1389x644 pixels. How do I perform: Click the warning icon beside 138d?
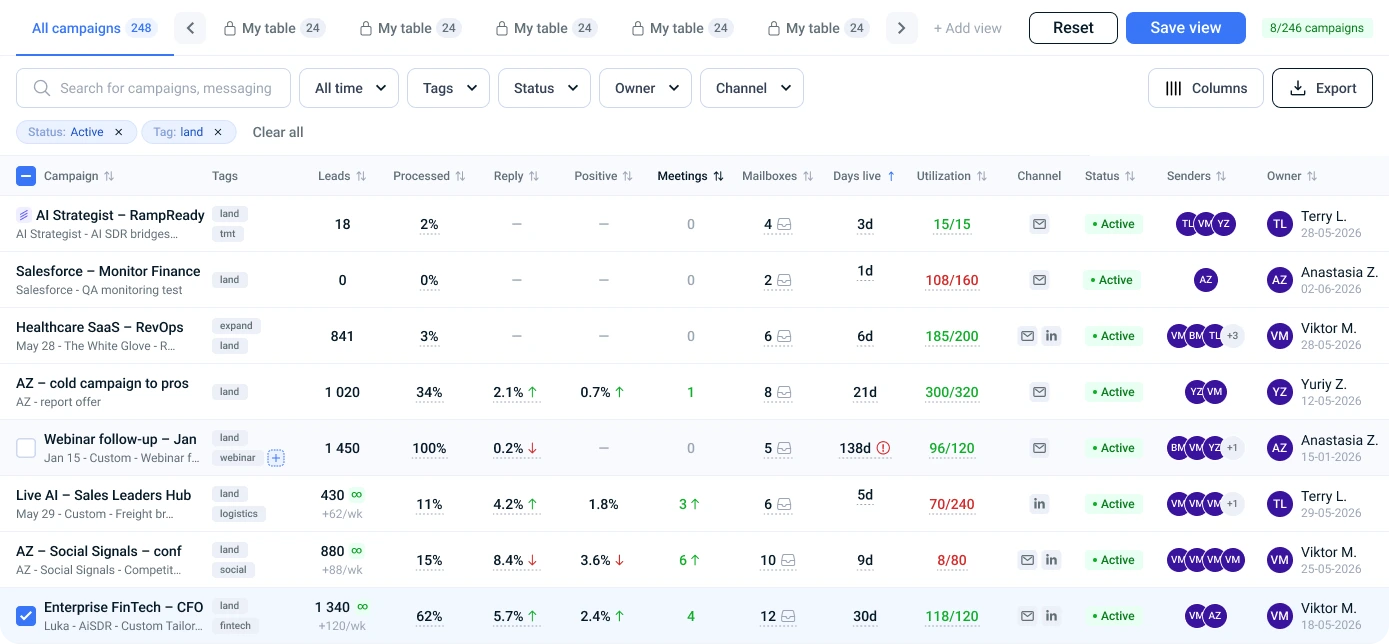[x=883, y=448]
